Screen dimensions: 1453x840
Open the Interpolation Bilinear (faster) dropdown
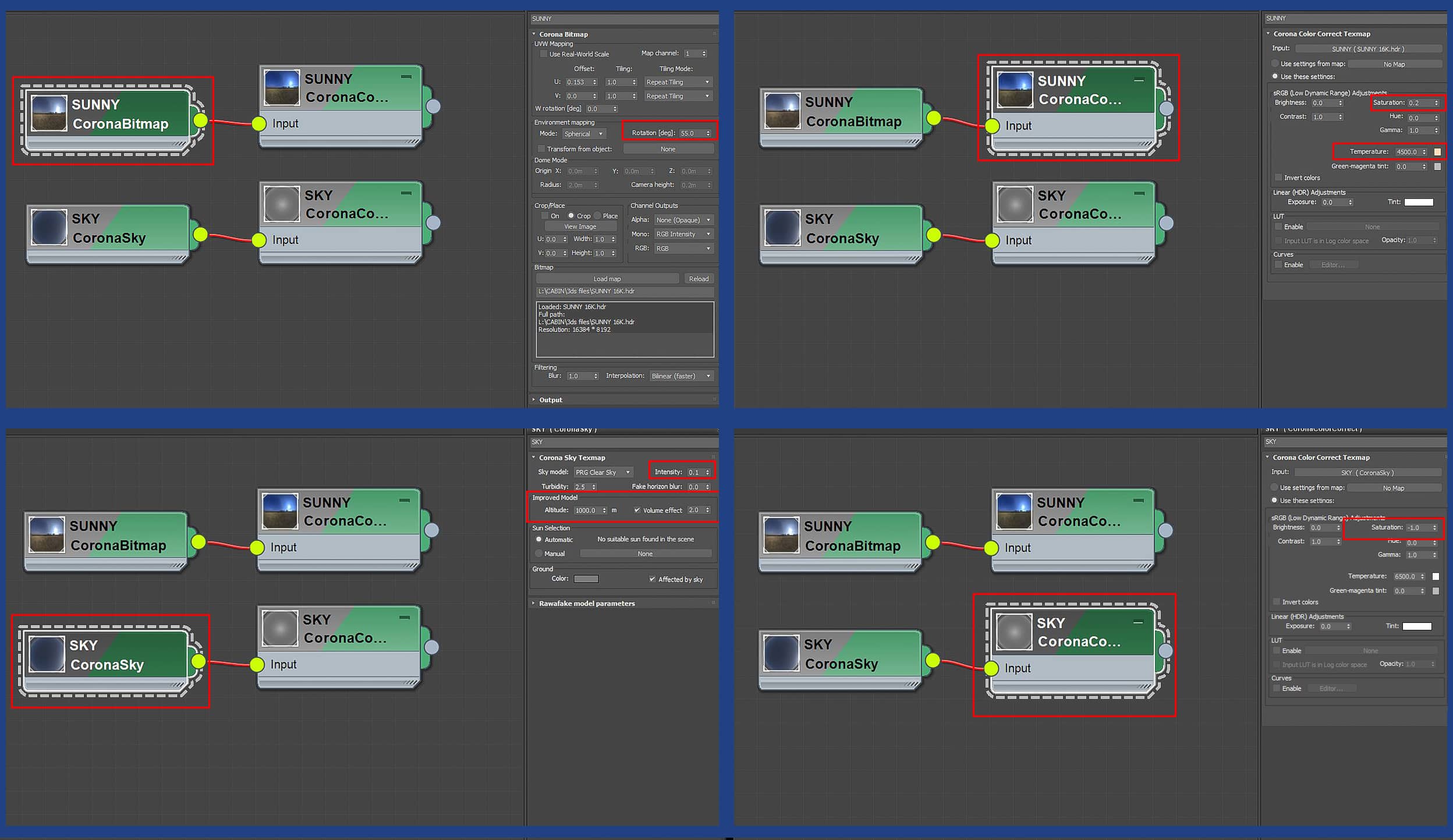(x=681, y=376)
